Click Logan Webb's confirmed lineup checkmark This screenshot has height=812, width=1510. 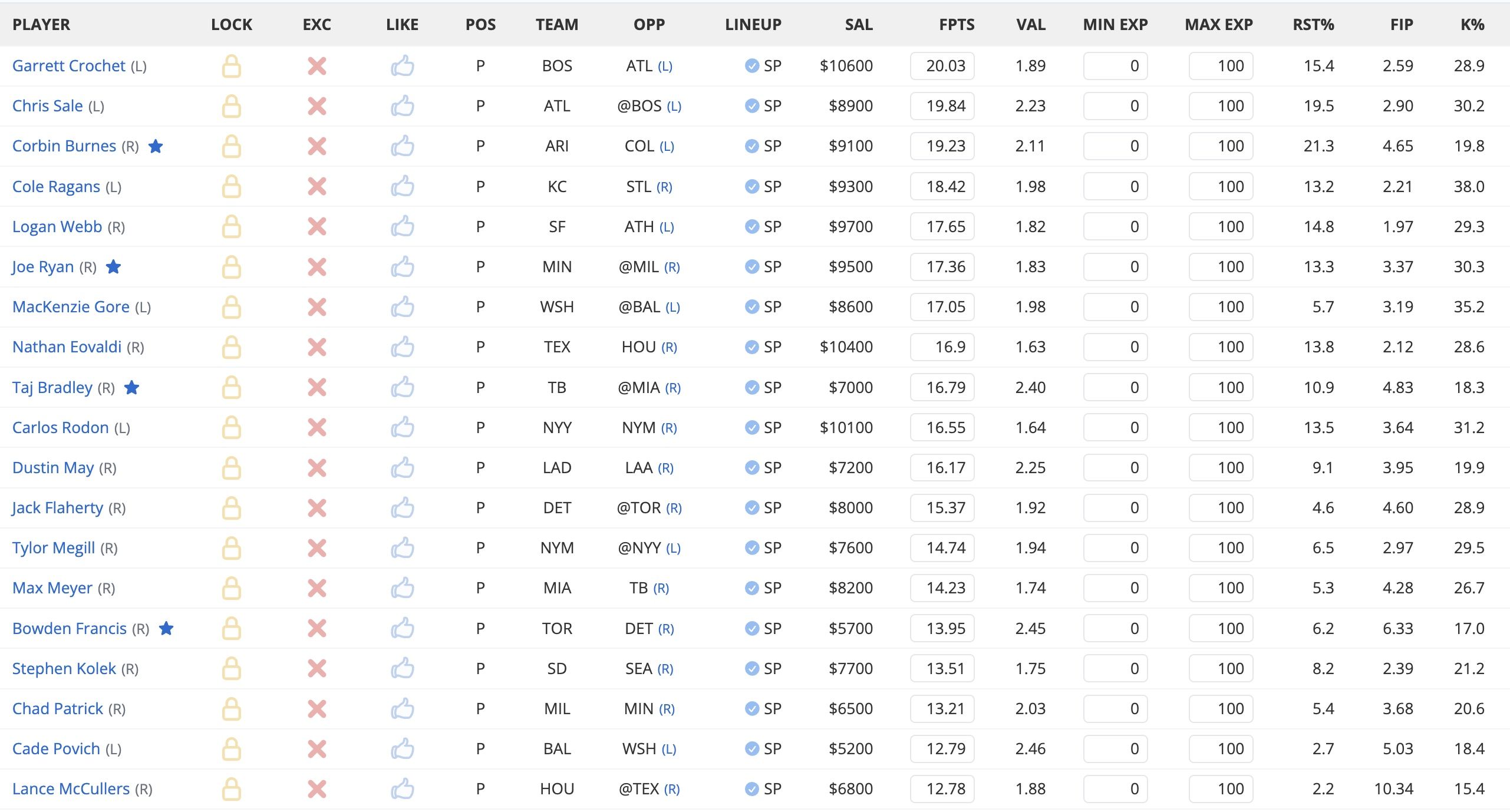751,226
